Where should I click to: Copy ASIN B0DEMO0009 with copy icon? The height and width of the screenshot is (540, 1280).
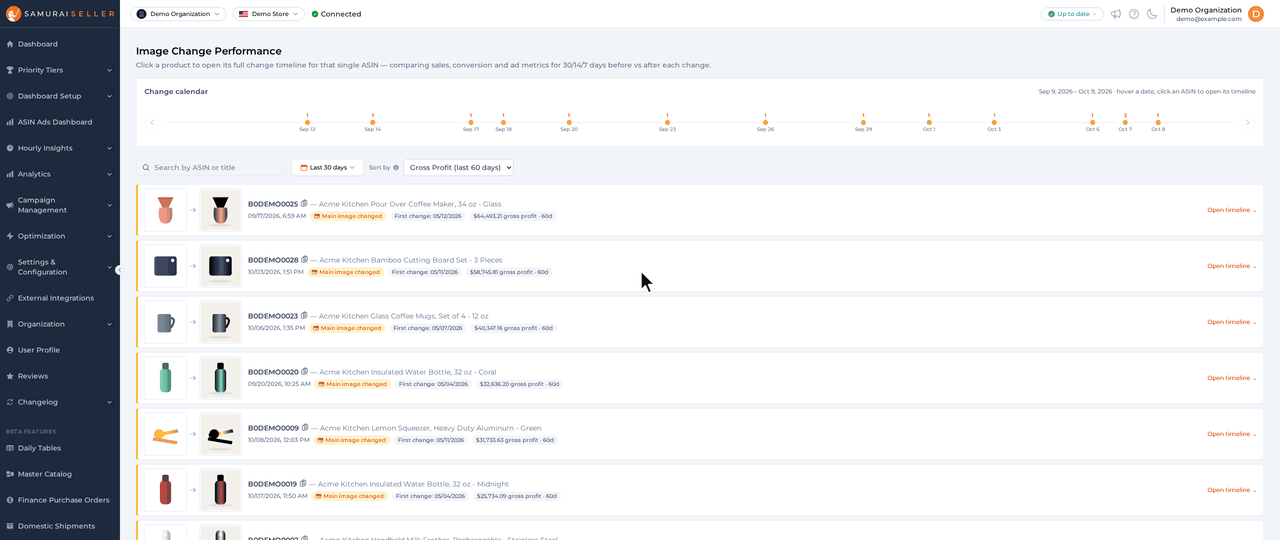[x=304, y=428]
